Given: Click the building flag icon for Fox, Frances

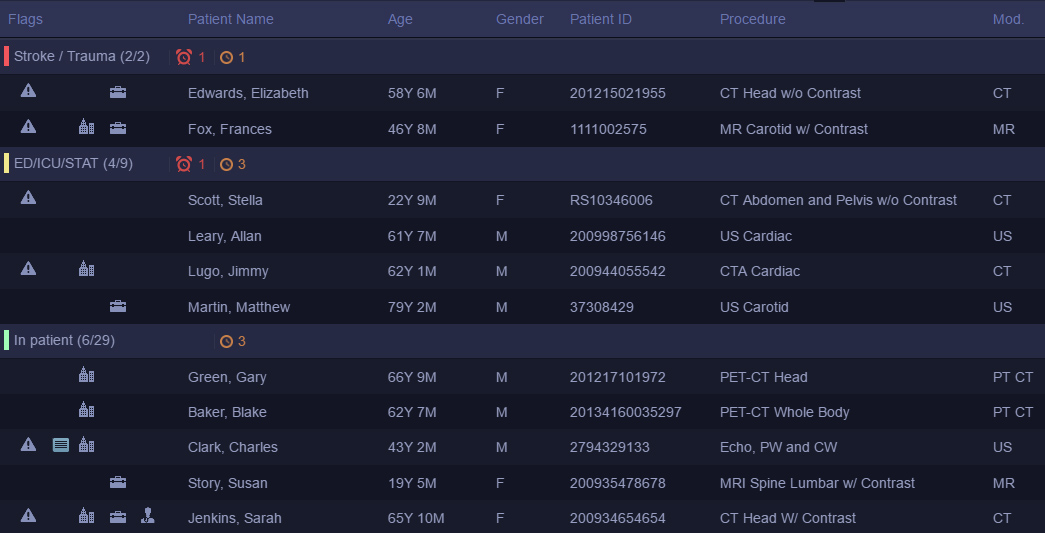Looking at the screenshot, I should (87, 126).
